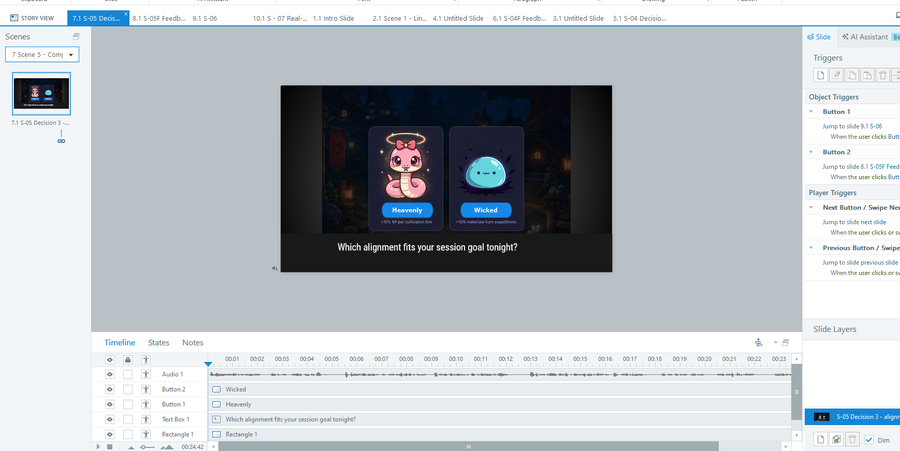Click the Heavenly button on slide
Screen dimensions: 900x451
tap(407, 210)
